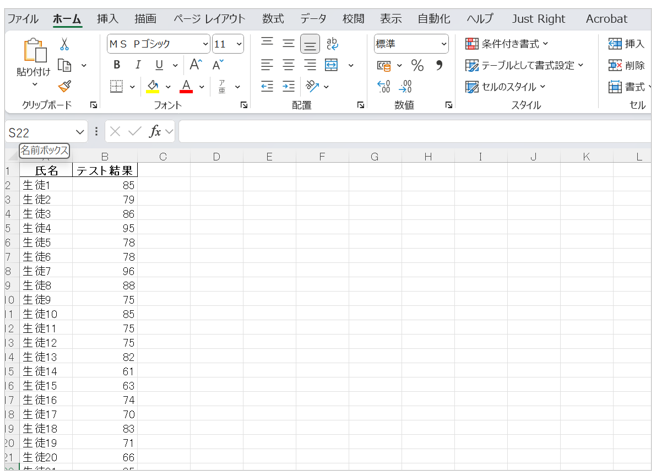Viewport: 657px width, 476px height.
Task: Open ファイル tab
Action: click(x=23, y=19)
